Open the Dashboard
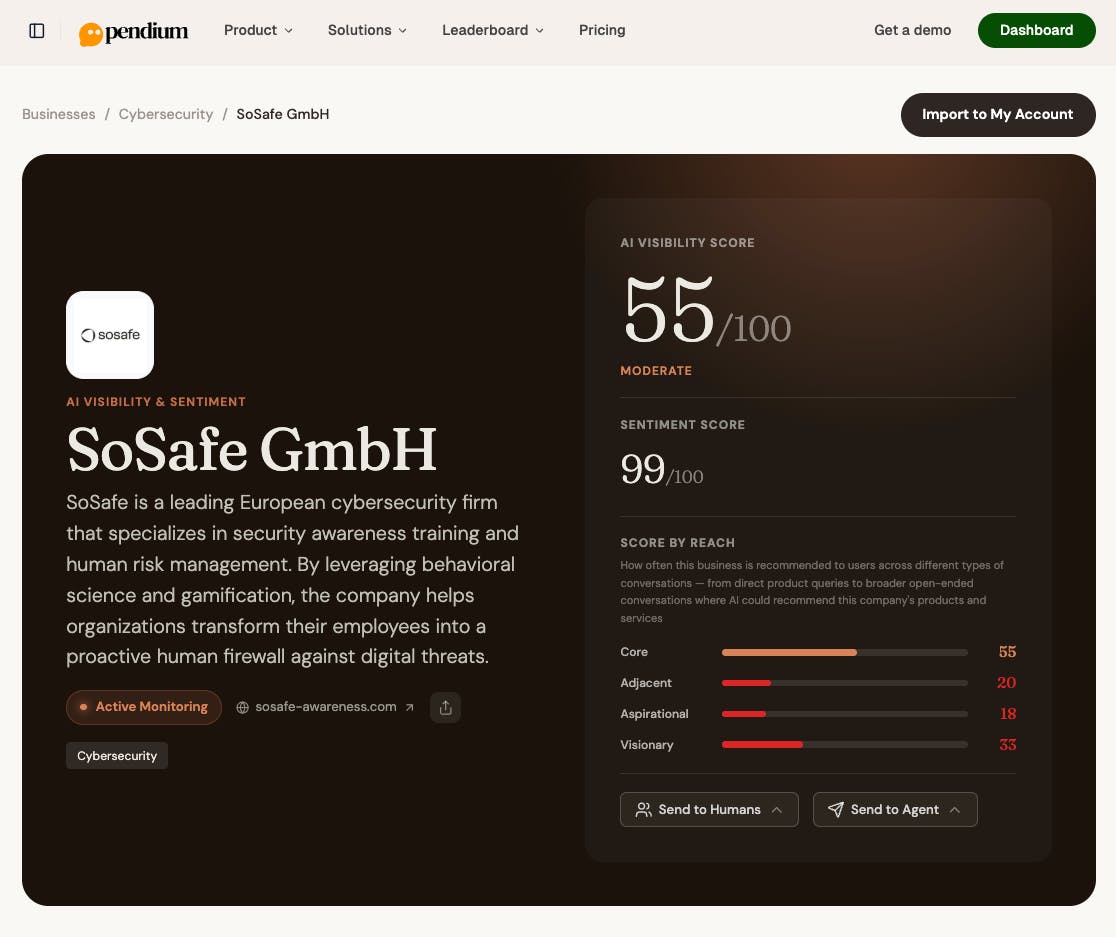The image size is (1116, 937). [1036, 31]
